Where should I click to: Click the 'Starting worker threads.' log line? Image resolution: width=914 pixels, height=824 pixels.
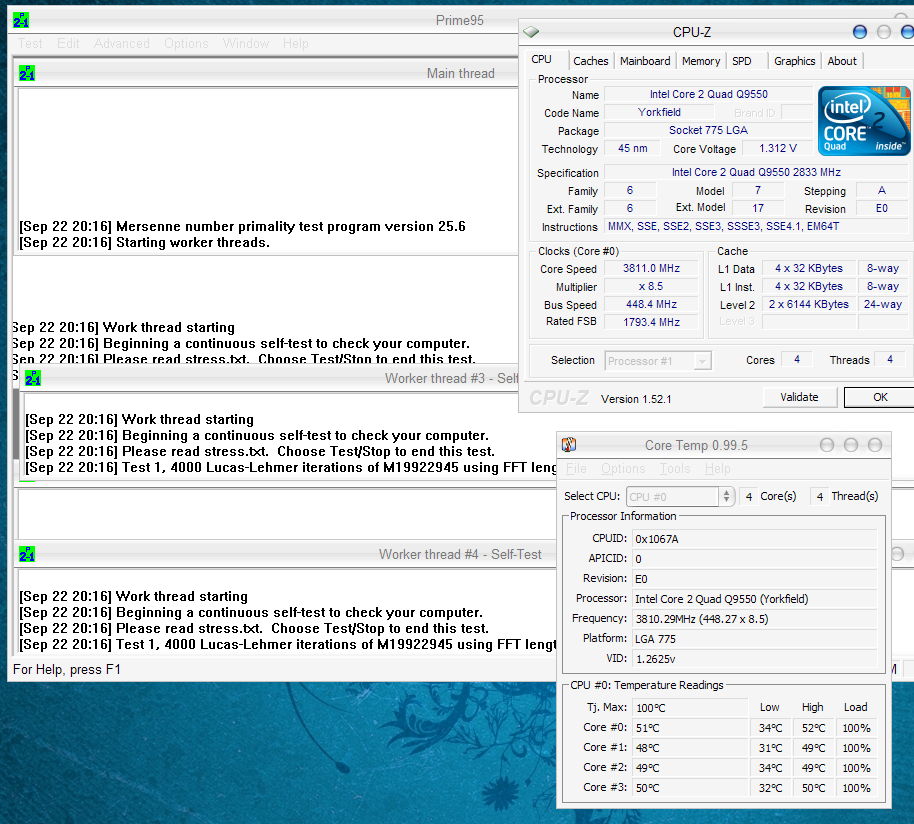pos(145,242)
